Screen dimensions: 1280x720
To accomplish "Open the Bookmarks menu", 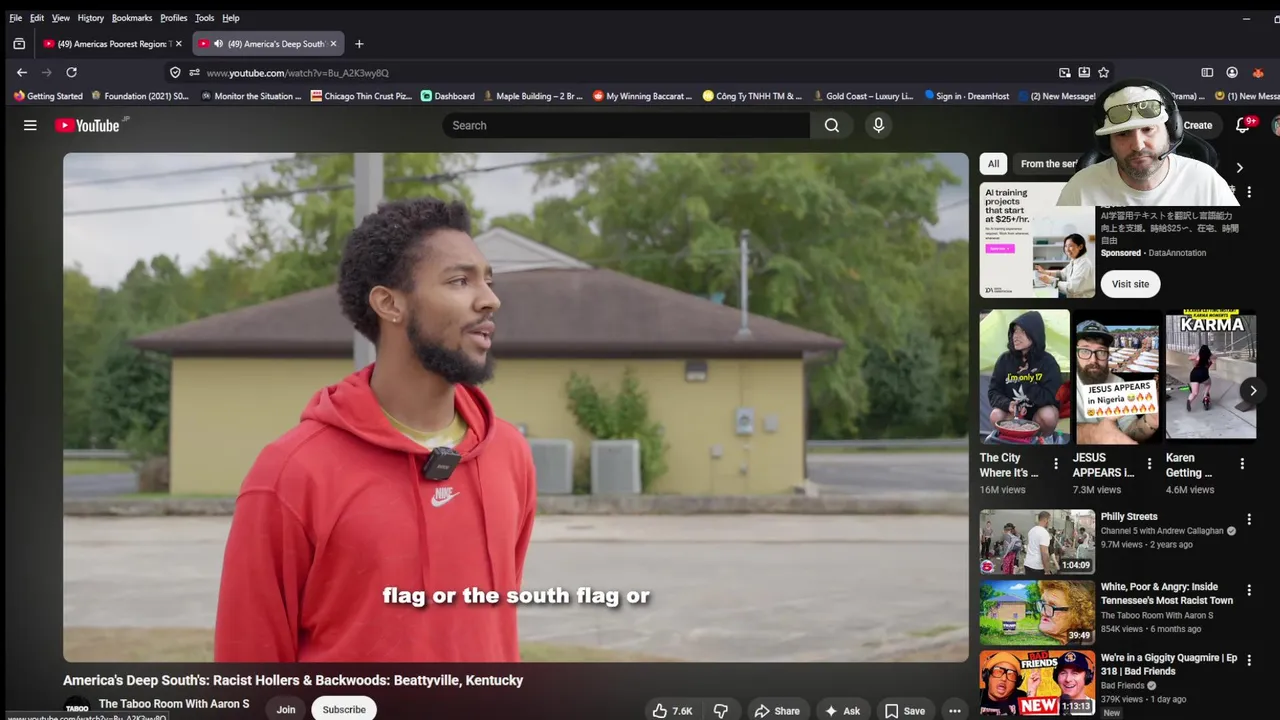I will pos(132,18).
